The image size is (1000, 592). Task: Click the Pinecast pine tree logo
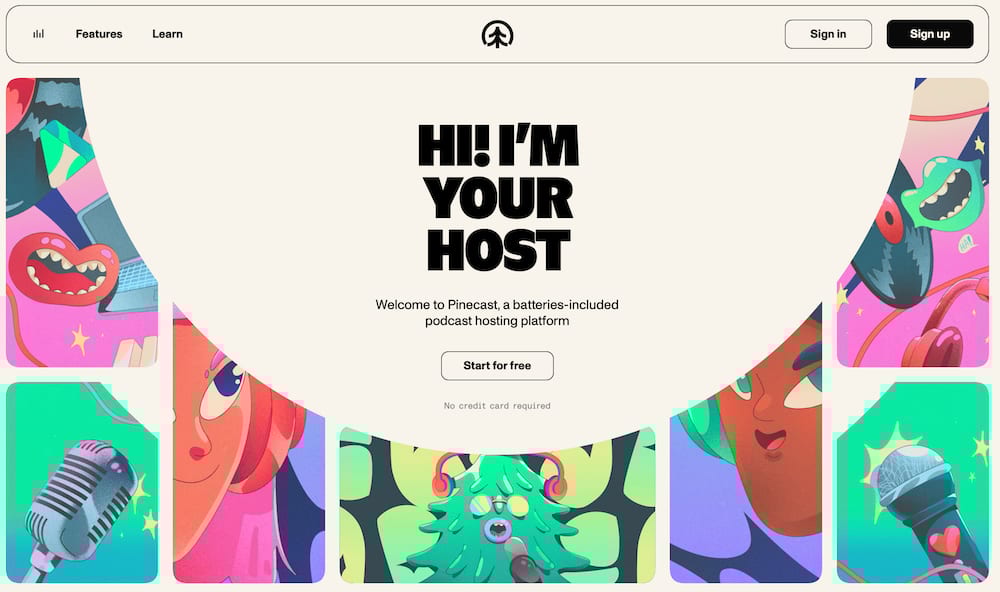tap(497, 34)
